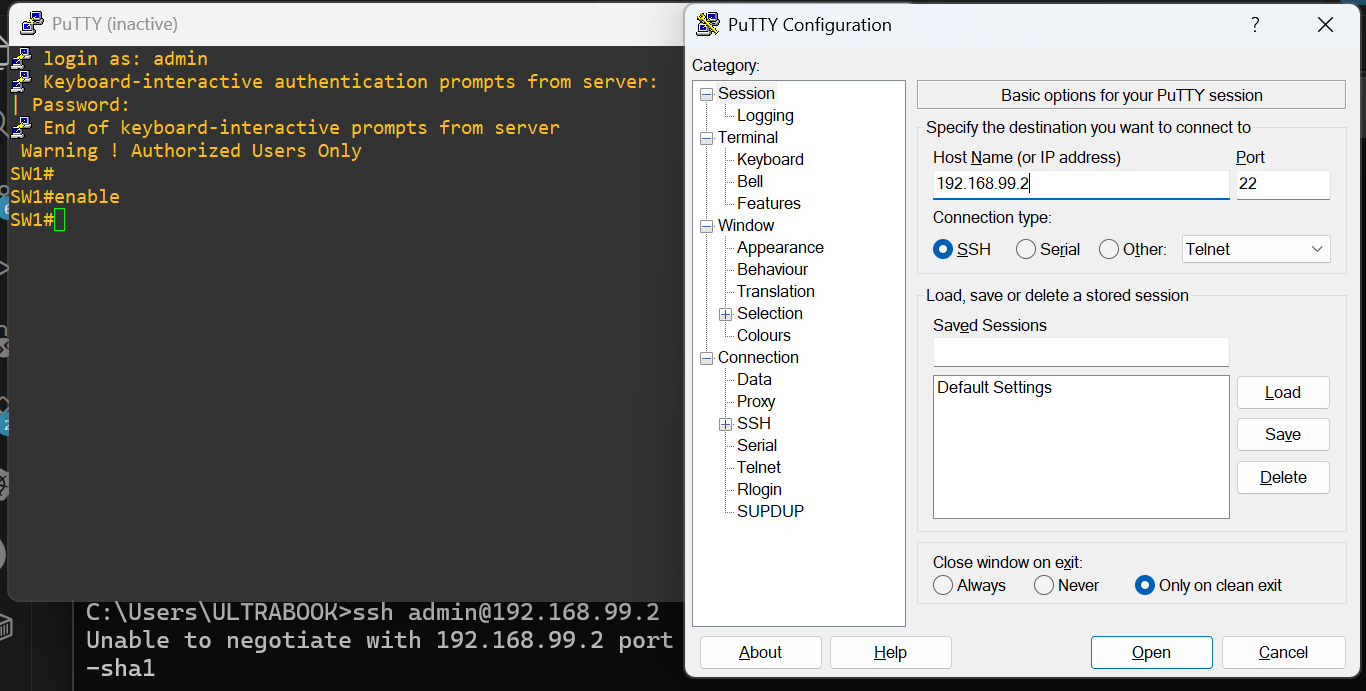This screenshot has width=1366, height=691.
Task: Open the Logging category
Action: (x=765, y=116)
